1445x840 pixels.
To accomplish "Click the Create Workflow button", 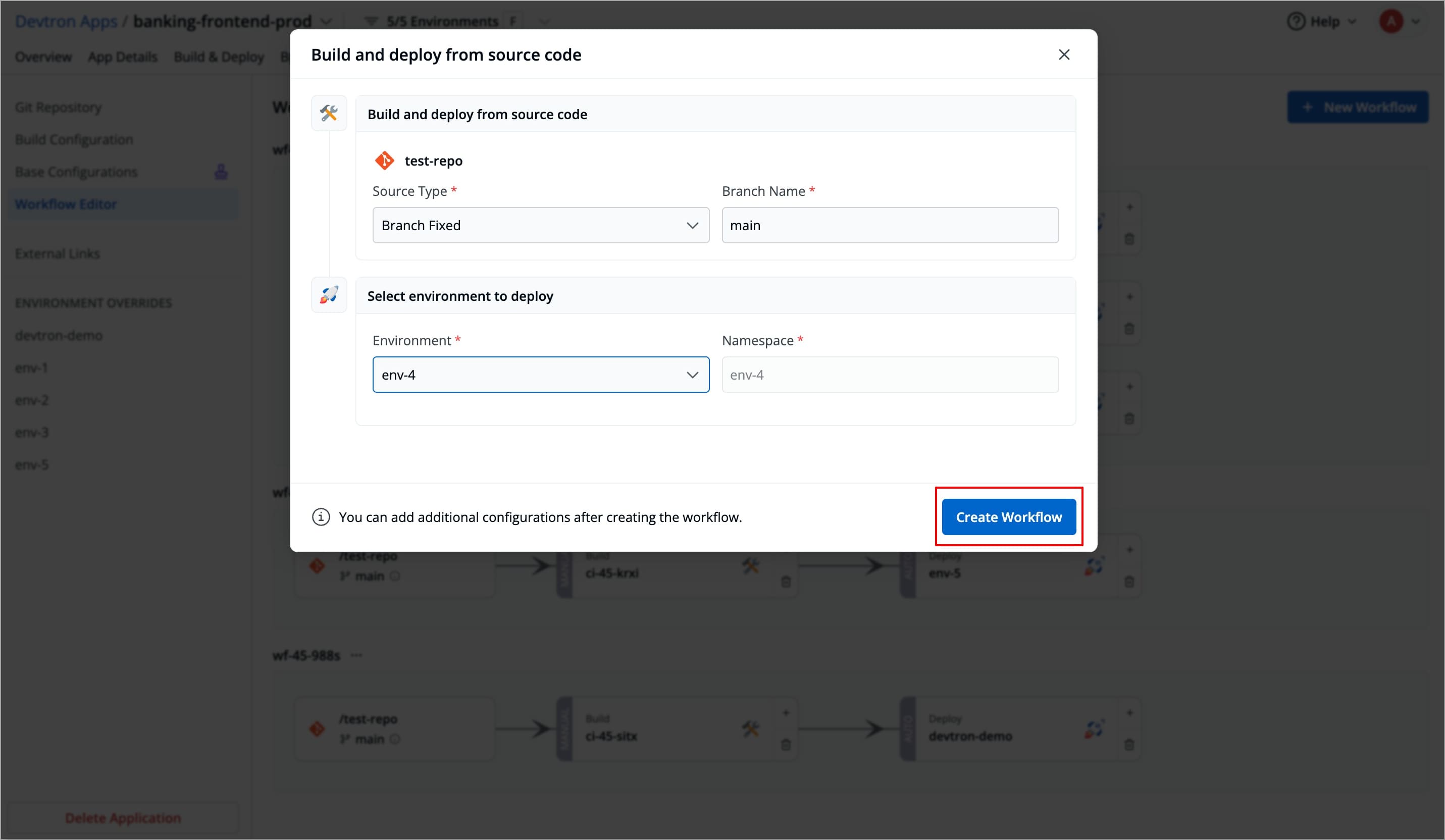I will [x=1009, y=516].
